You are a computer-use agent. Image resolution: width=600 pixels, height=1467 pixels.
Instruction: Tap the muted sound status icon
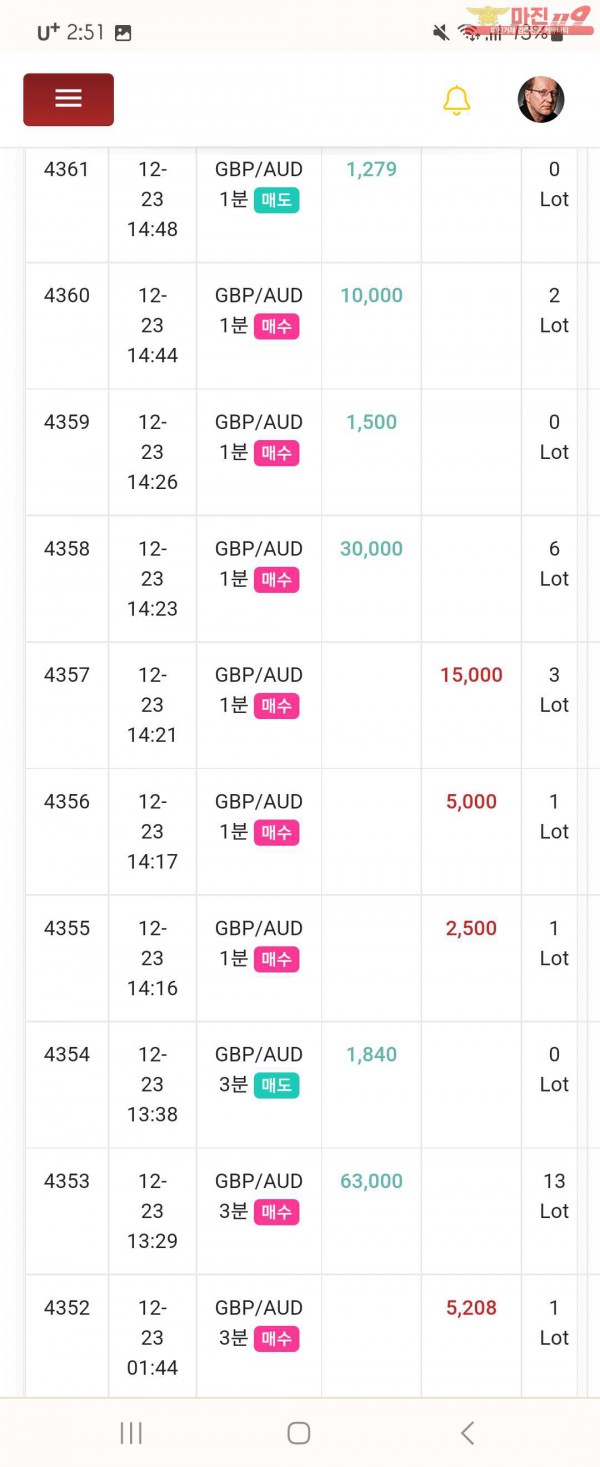[x=441, y=32]
